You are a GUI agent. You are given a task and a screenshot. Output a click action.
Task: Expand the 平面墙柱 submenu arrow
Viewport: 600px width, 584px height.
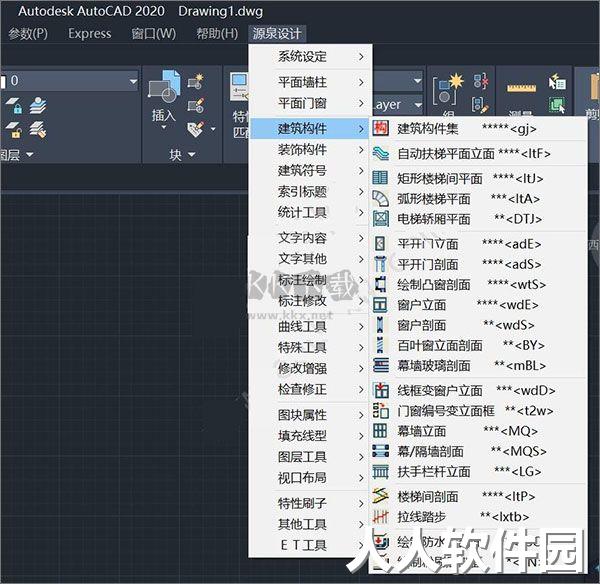pos(361,82)
